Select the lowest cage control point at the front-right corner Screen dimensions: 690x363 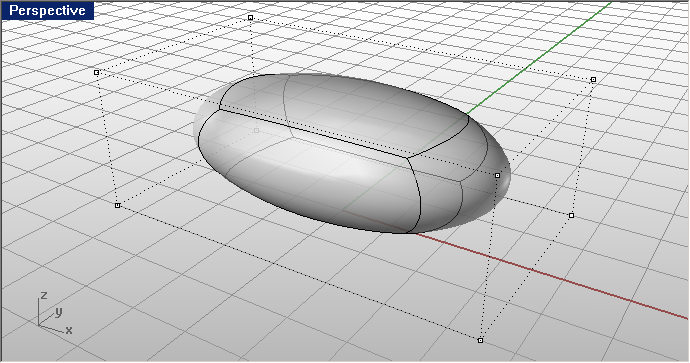481,340
